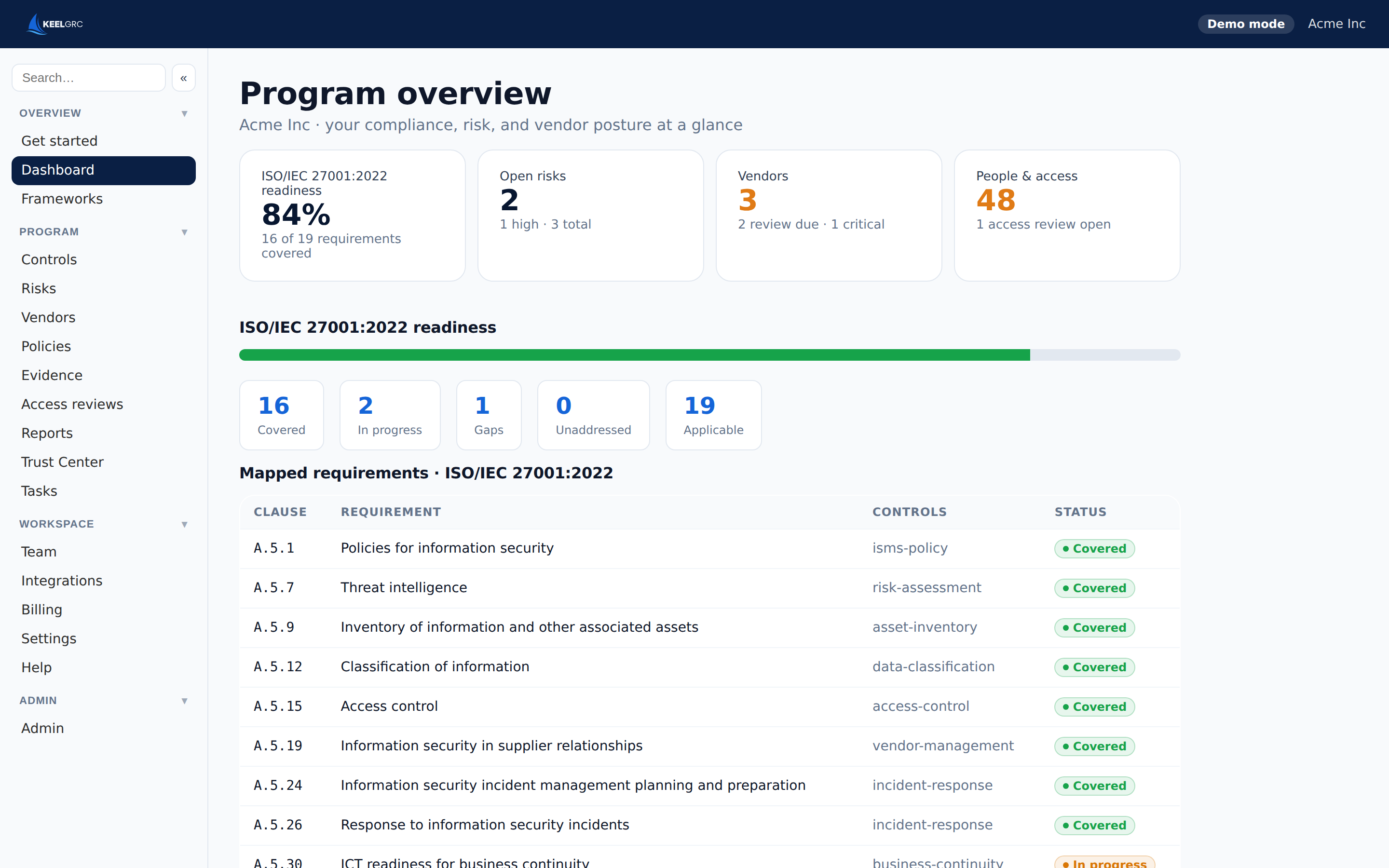Click the REQUIREMENT column header

click(391, 512)
